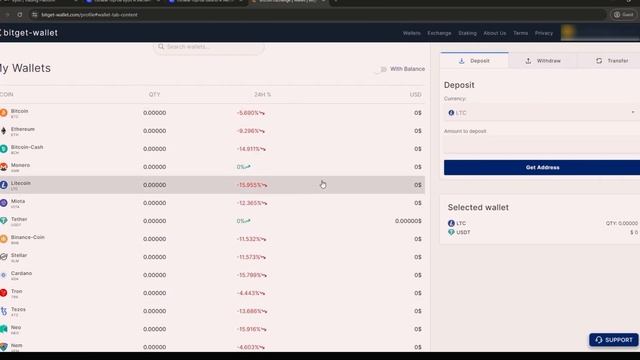Select the Cardano row name
640x360 pixels.
21,273
